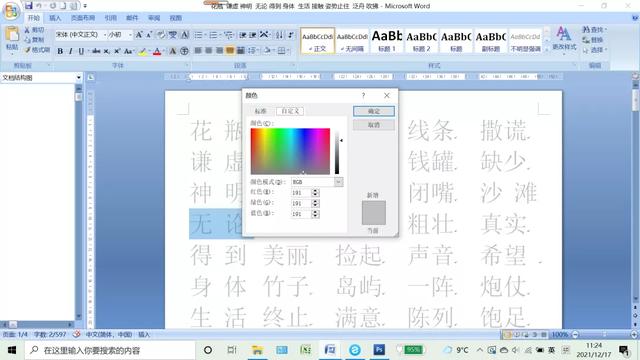Open the color mode RGB dropdown

click(338, 182)
